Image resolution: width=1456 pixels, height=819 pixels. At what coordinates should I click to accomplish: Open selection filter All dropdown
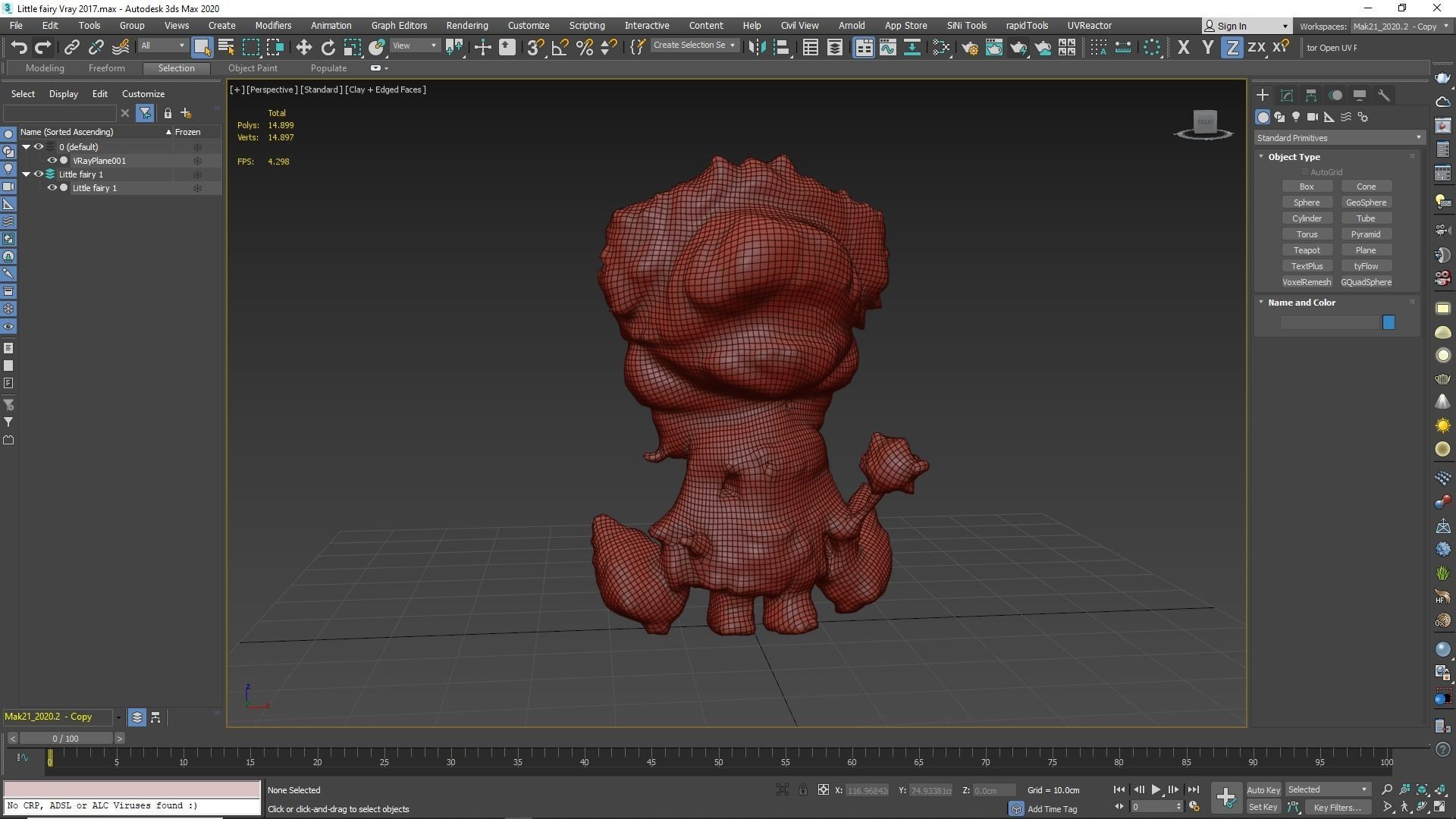coord(162,45)
